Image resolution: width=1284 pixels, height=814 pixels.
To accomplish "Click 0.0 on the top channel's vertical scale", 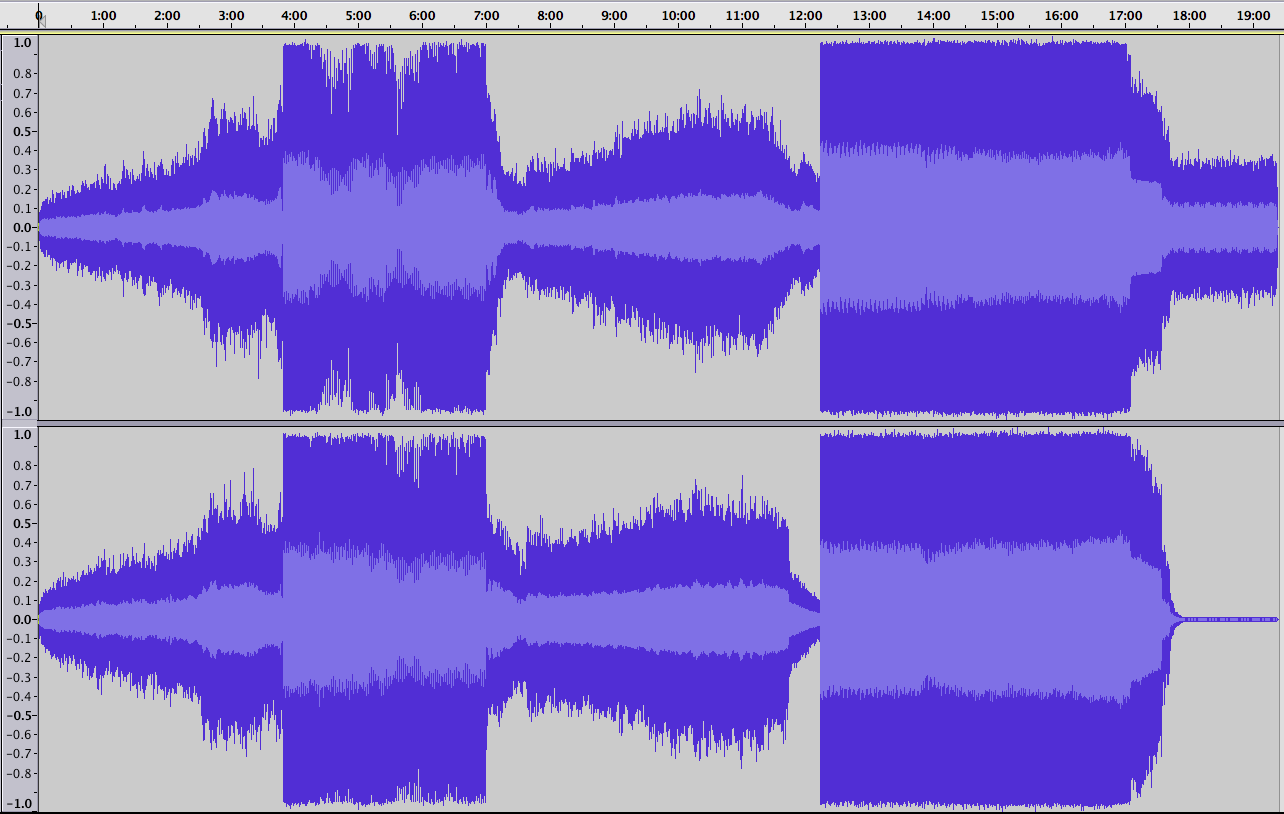I will pyautogui.click(x=22, y=227).
